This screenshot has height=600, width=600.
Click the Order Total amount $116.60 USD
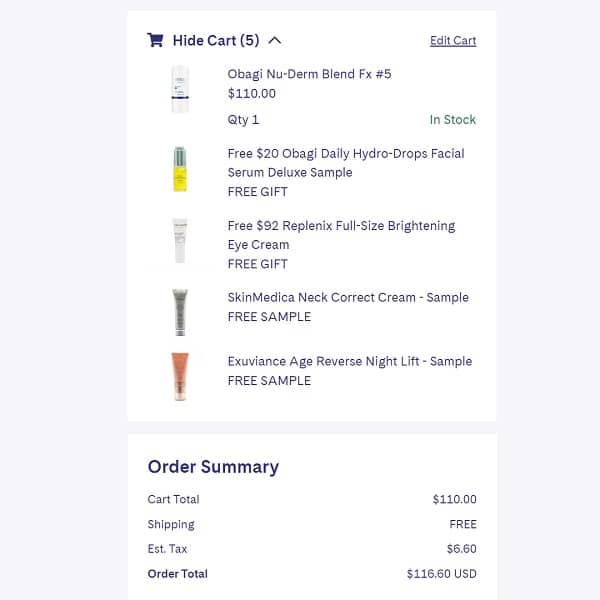[x=441, y=574]
